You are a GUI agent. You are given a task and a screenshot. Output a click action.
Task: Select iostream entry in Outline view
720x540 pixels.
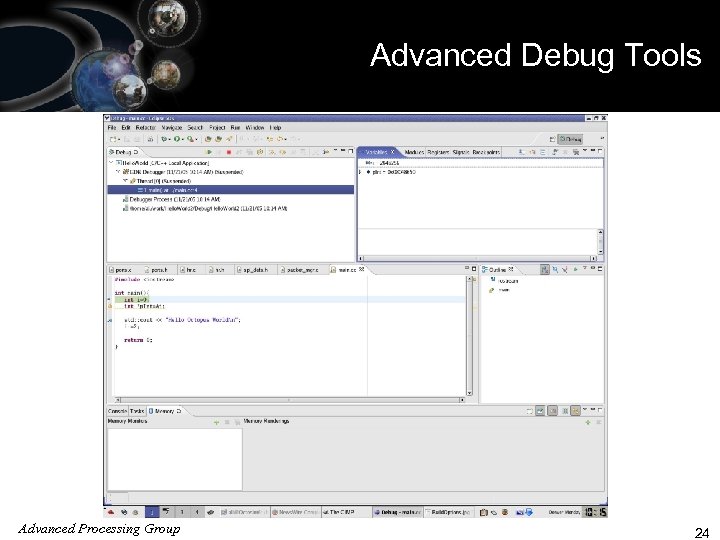[505, 281]
